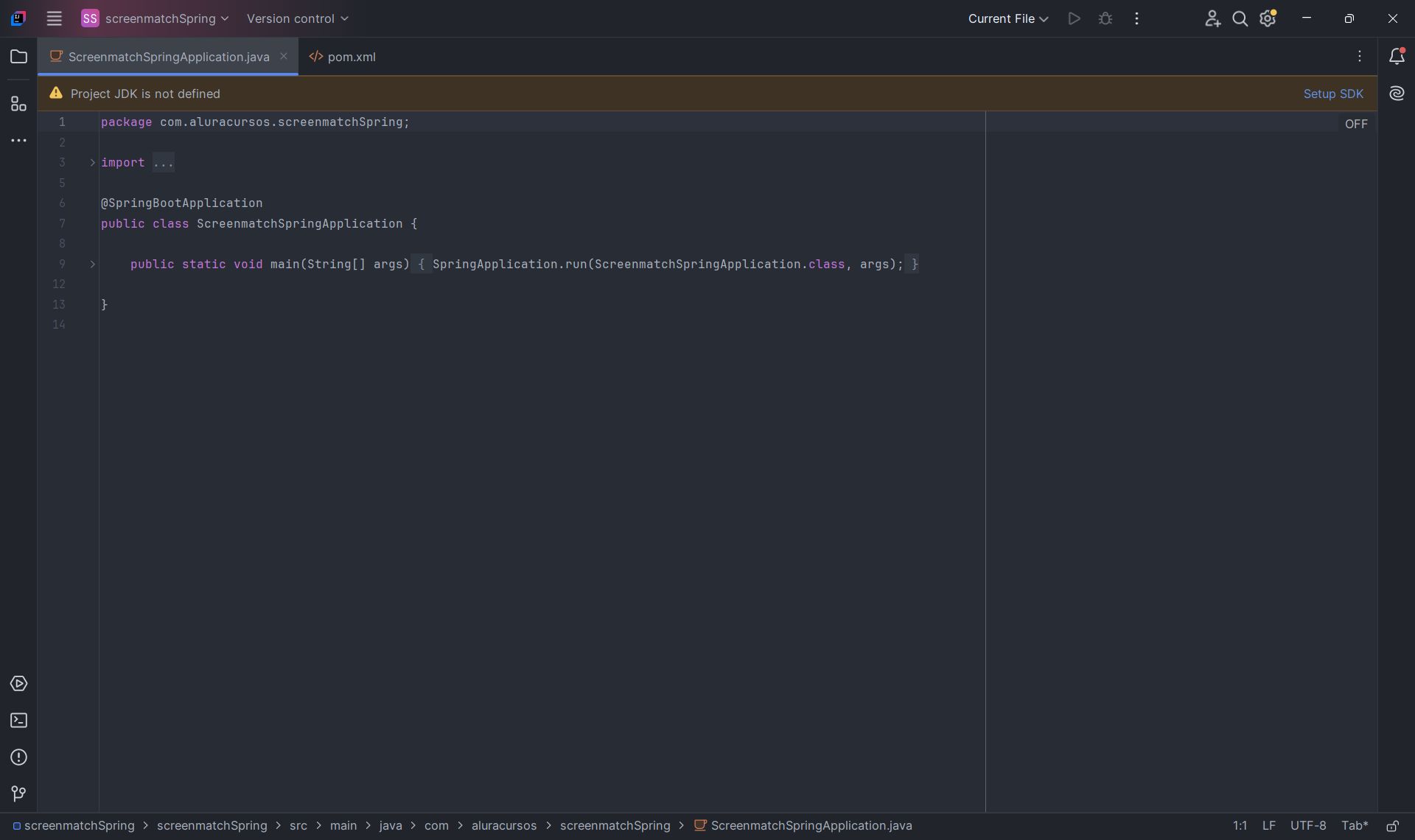
Task: Select ScreenmatchSpringApplication.java tab
Action: point(168,56)
